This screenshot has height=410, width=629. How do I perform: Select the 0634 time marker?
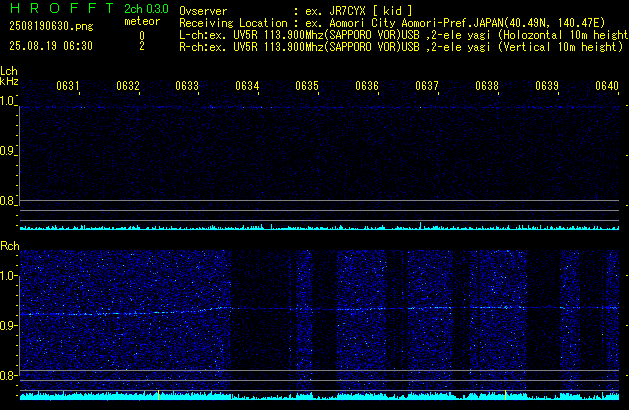point(247,86)
